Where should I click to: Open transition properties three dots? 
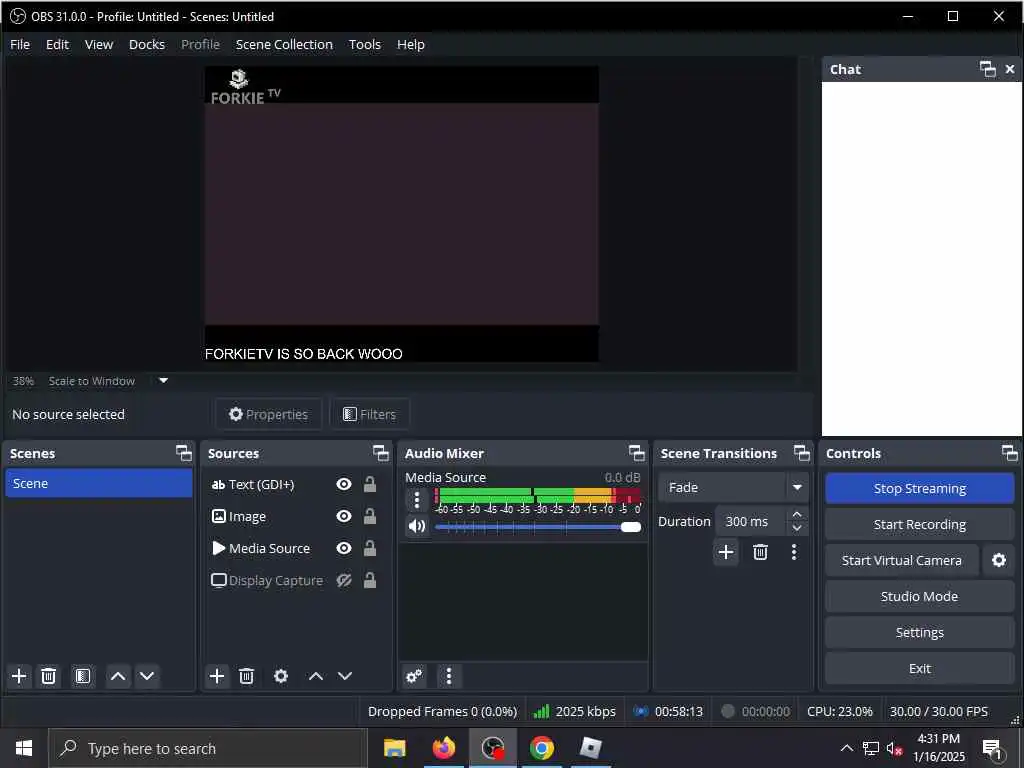[x=794, y=552]
